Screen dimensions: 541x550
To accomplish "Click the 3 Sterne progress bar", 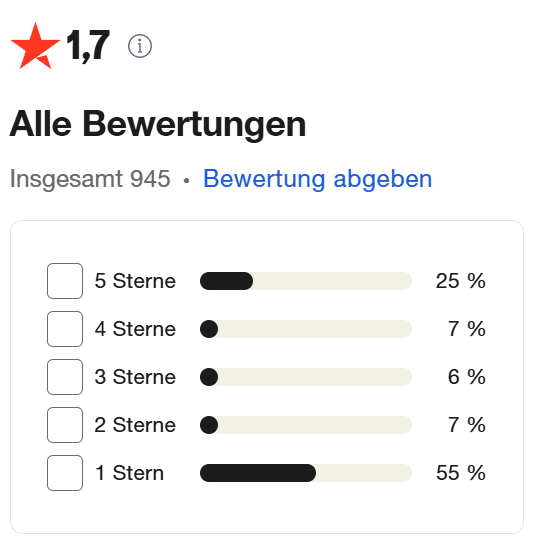I will (x=306, y=377).
